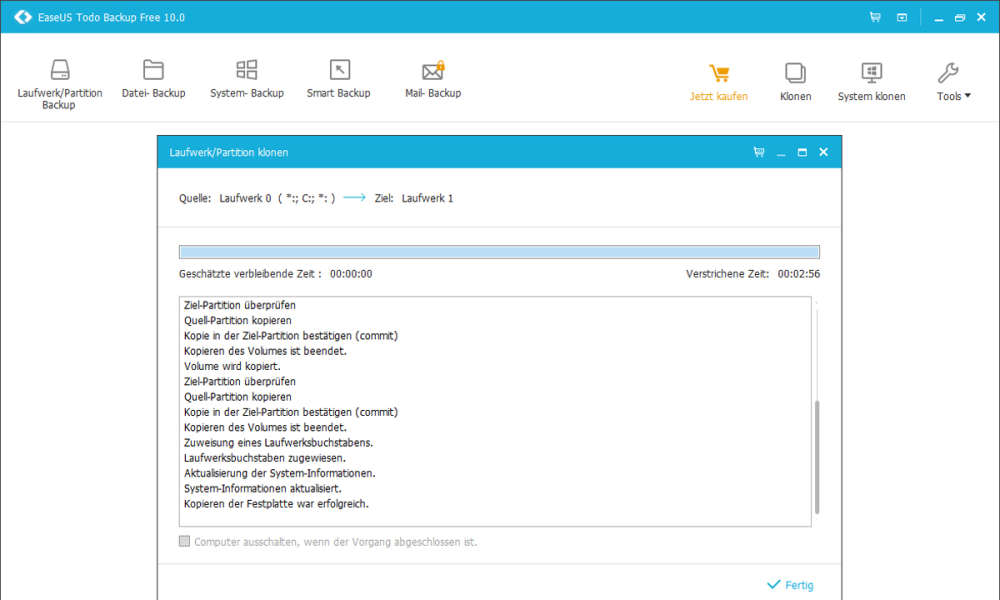1000x600 pixels.
Task: Select 'Aktualisierung der System-Informationen.' log line
Action: pos(279,473)
